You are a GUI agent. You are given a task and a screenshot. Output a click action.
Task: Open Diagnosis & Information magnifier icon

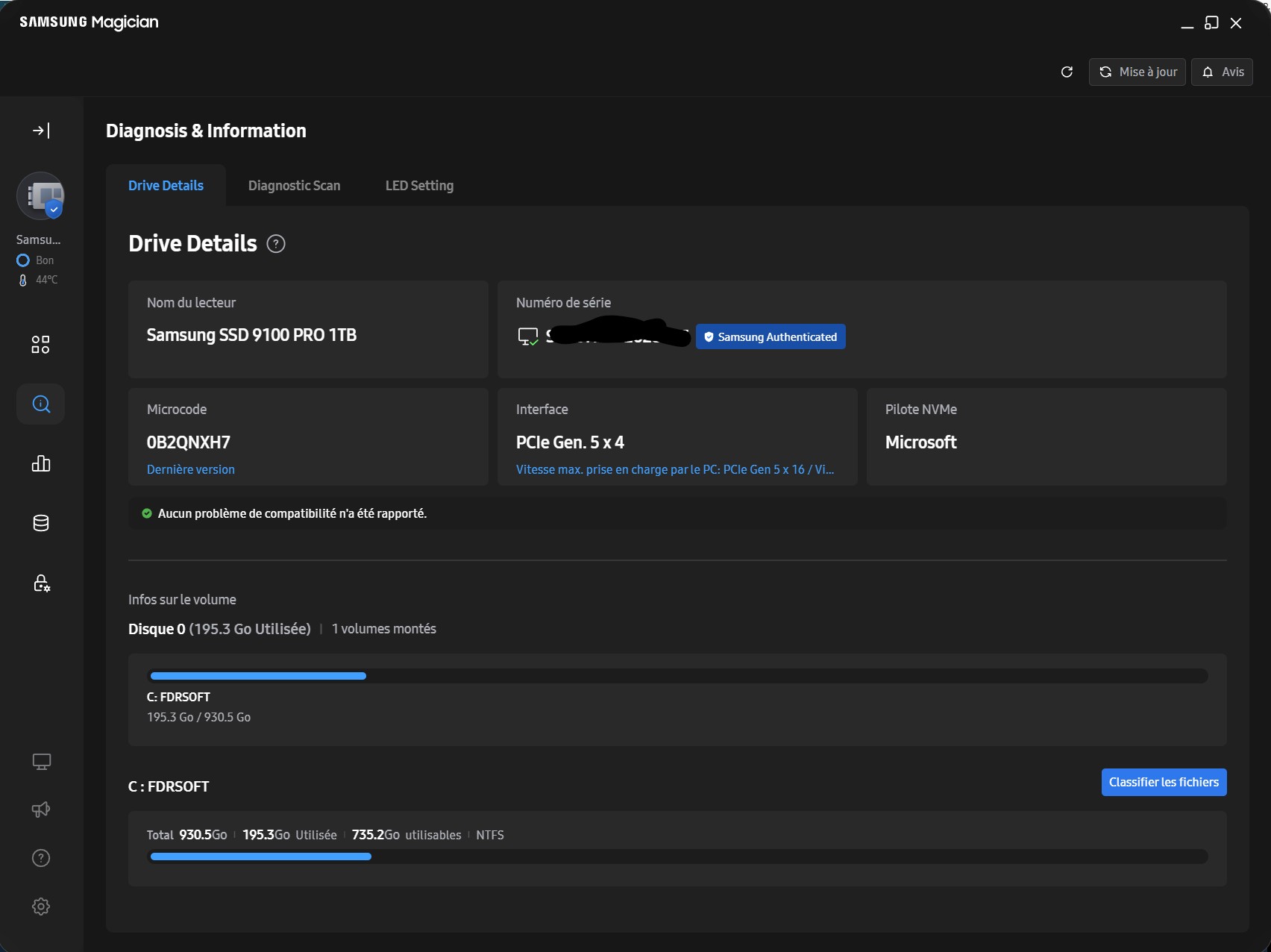41,404
